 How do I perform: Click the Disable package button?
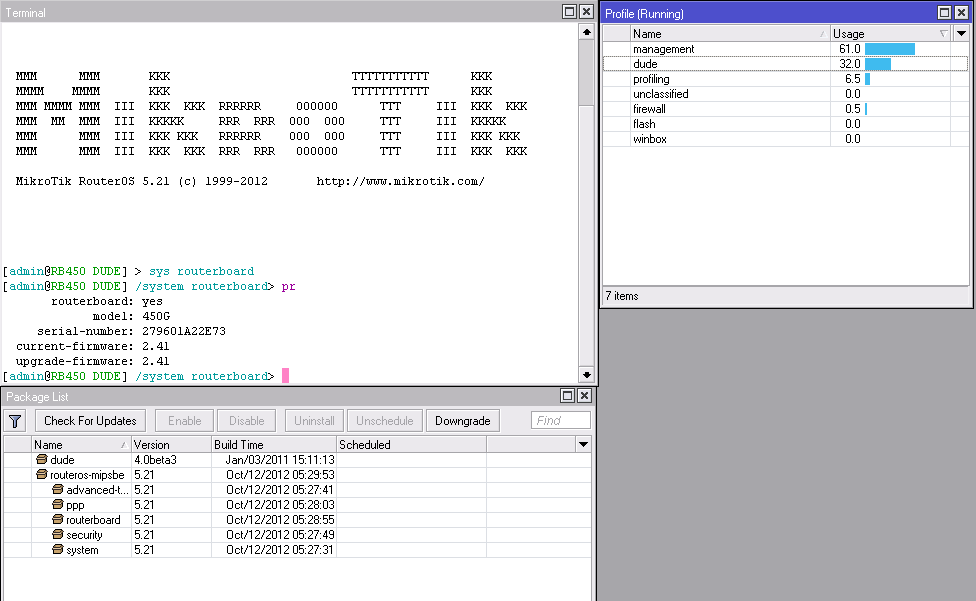click(x=246, y=421)
